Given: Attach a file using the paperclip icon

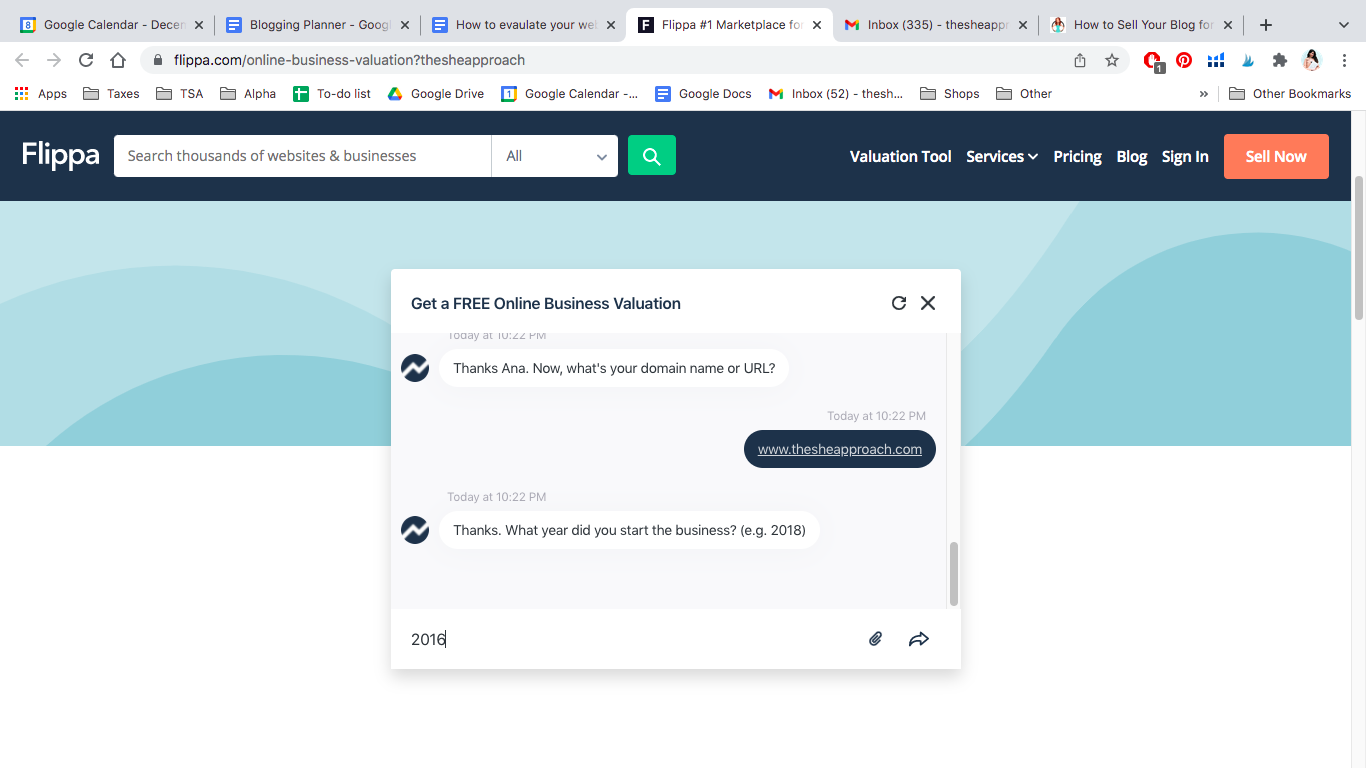Looking at the screenshot, I should pos(876,639).
